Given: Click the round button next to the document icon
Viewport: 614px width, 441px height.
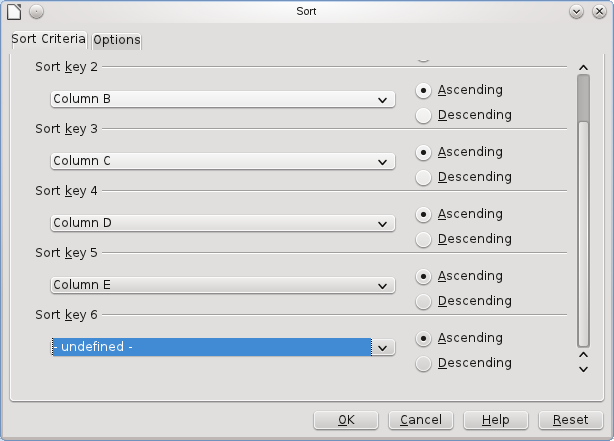Looking at the screenshot, I should [x=36, y=11].
